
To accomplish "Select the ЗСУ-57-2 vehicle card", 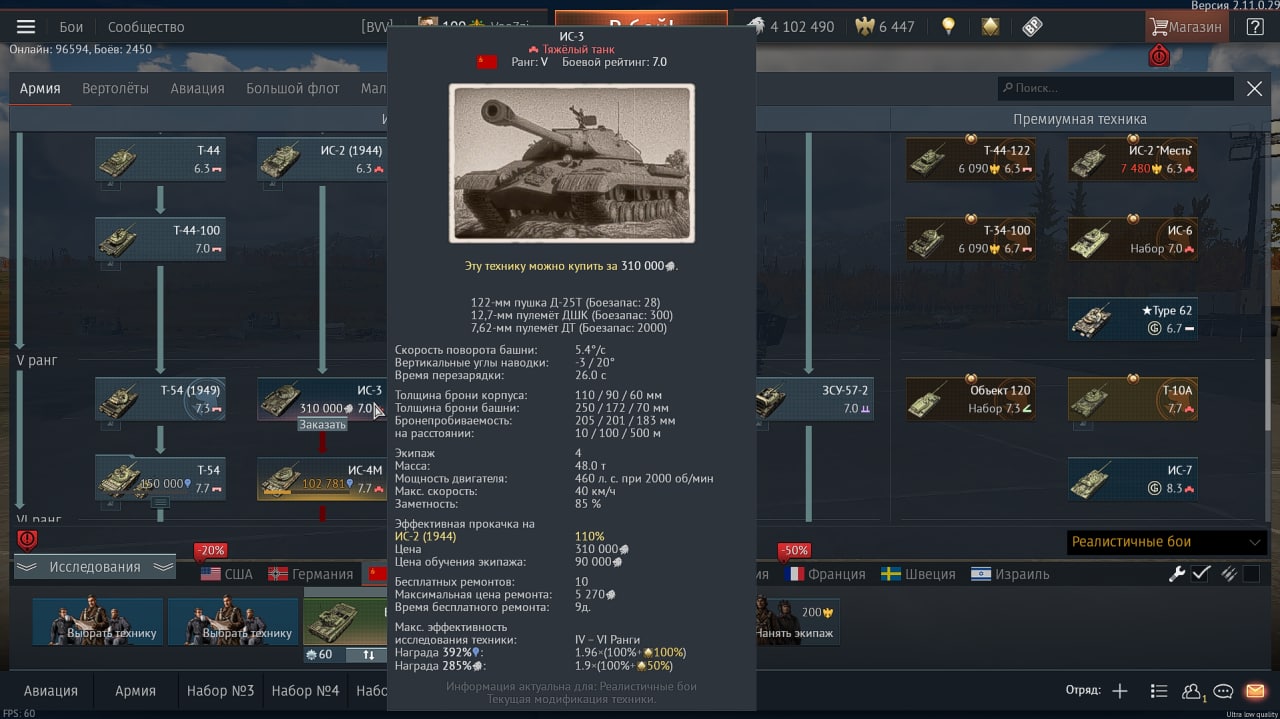I will click(815, 399).
